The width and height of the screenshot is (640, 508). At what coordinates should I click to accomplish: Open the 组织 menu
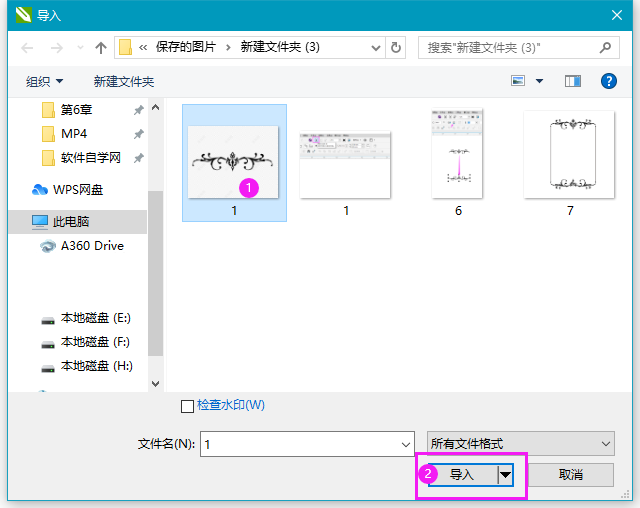pyautogui.click(x=44, y=81)
